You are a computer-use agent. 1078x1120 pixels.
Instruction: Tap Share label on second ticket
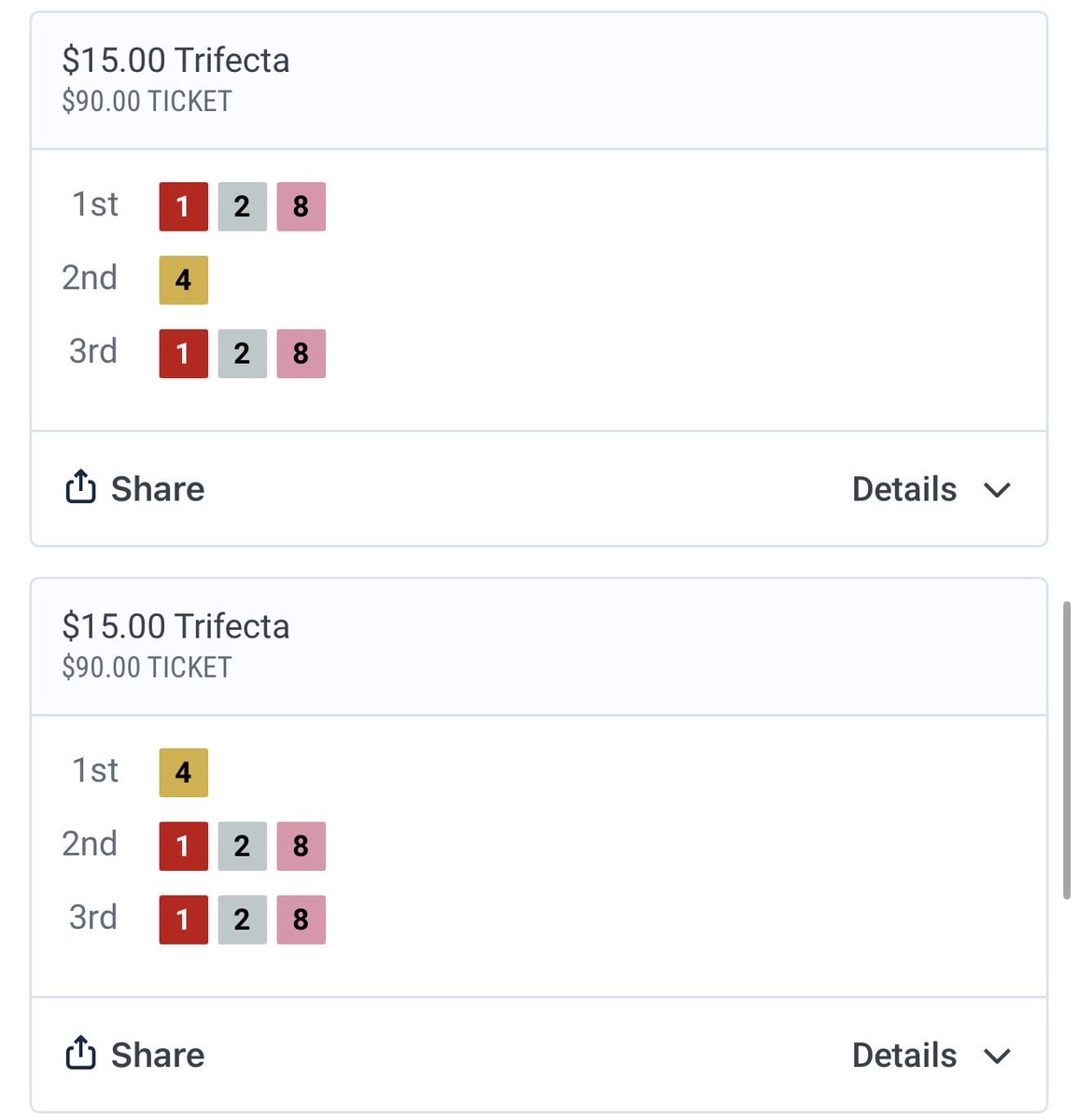(x=158, y=1056)
